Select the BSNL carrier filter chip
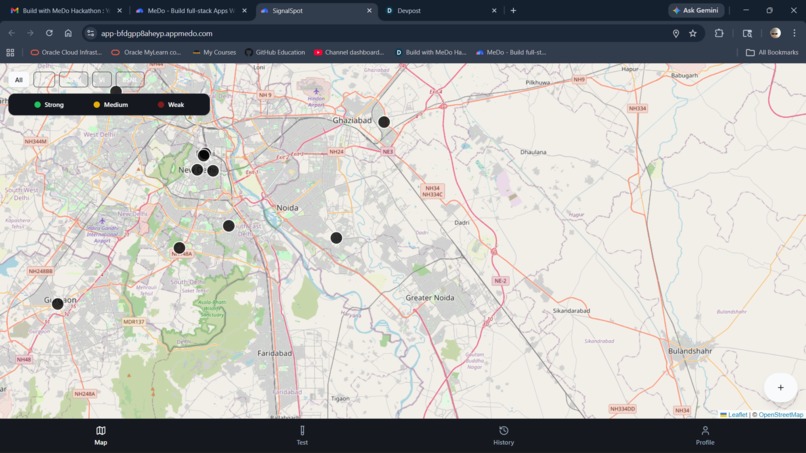Image resolution: width=806 pixels, height=453 pixels. click(130, 80)
